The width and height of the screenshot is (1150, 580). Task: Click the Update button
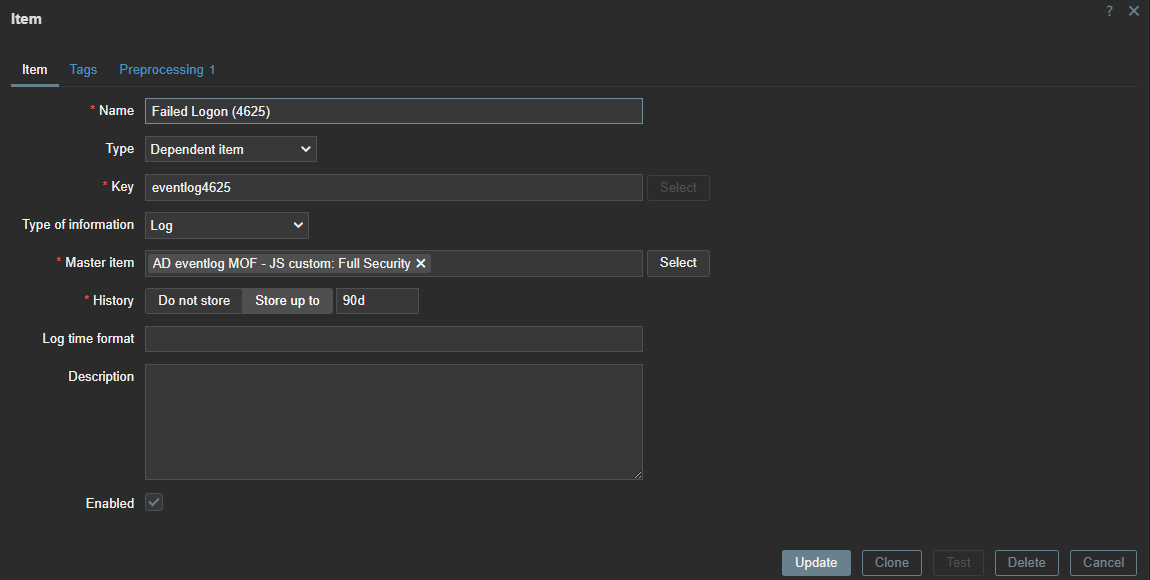[x=816, y=563]
